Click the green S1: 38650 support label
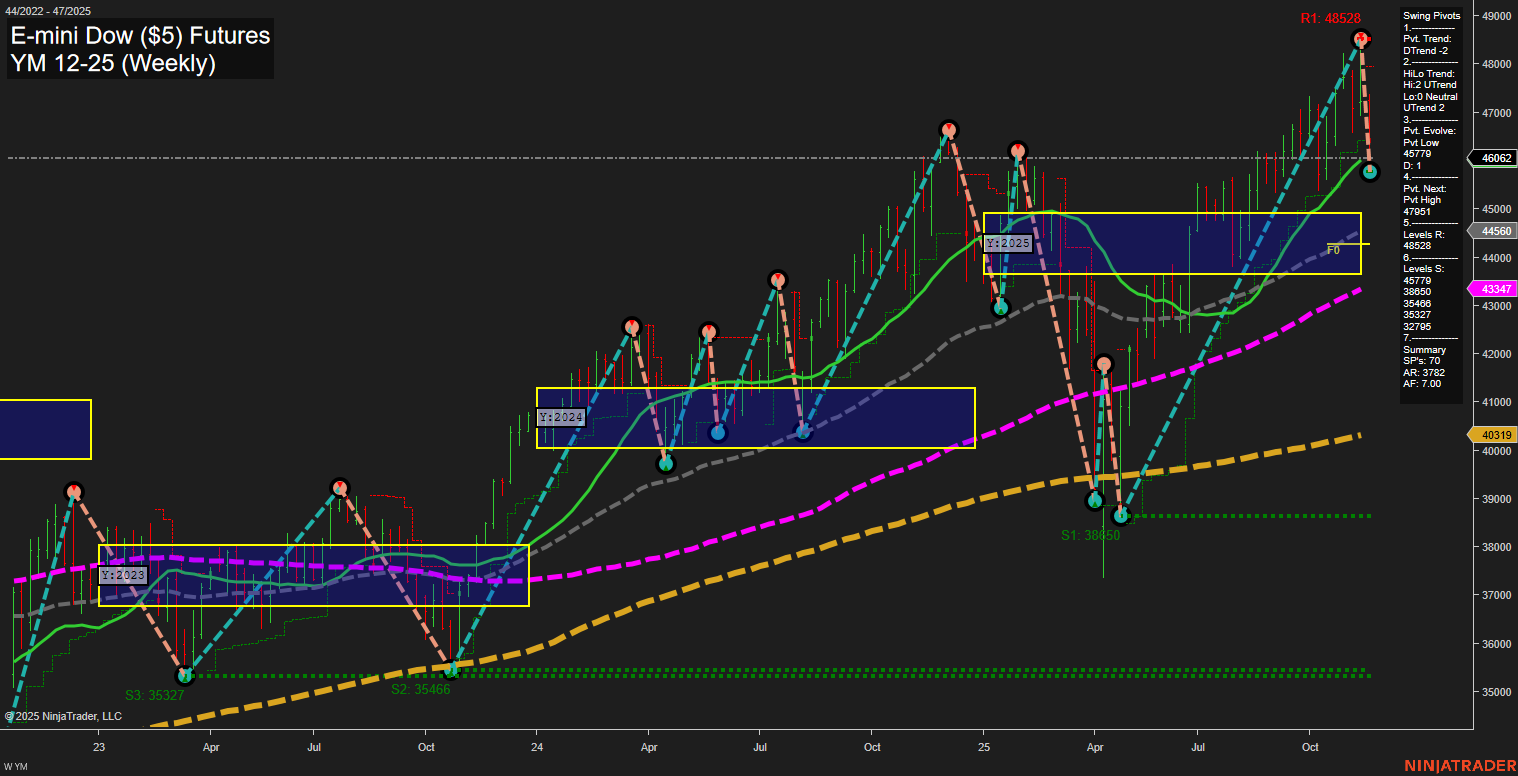Screen dimensions: 1518x776 (x=1090, y=535)
